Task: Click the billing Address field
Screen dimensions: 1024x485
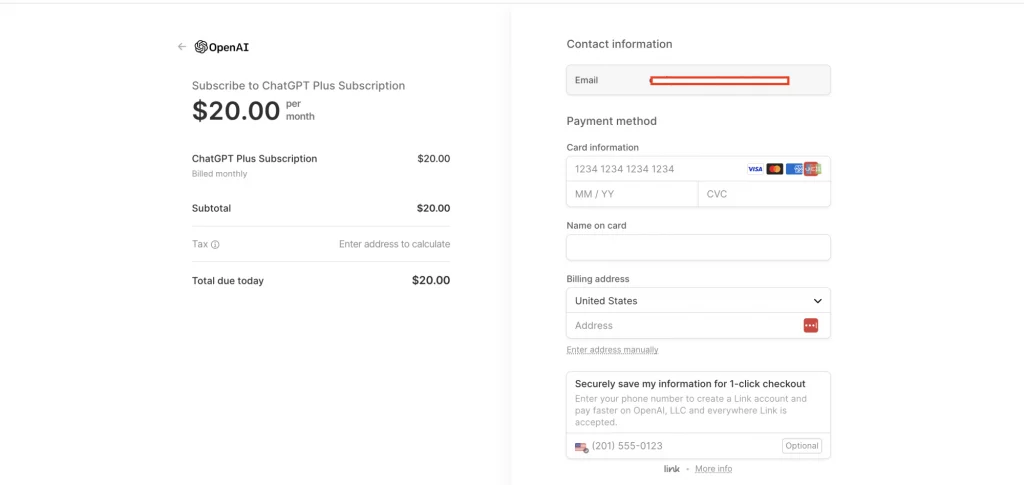Action: tap(698, 326)
